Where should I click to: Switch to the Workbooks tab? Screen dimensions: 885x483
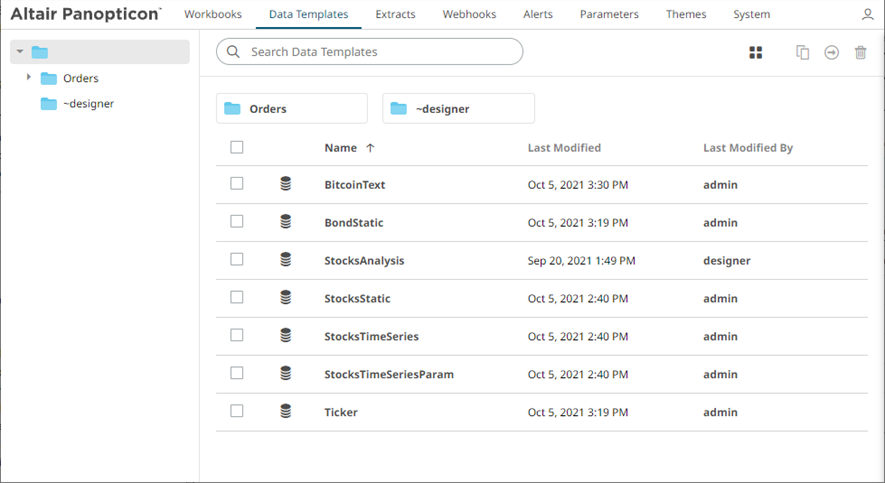(213, 15)
